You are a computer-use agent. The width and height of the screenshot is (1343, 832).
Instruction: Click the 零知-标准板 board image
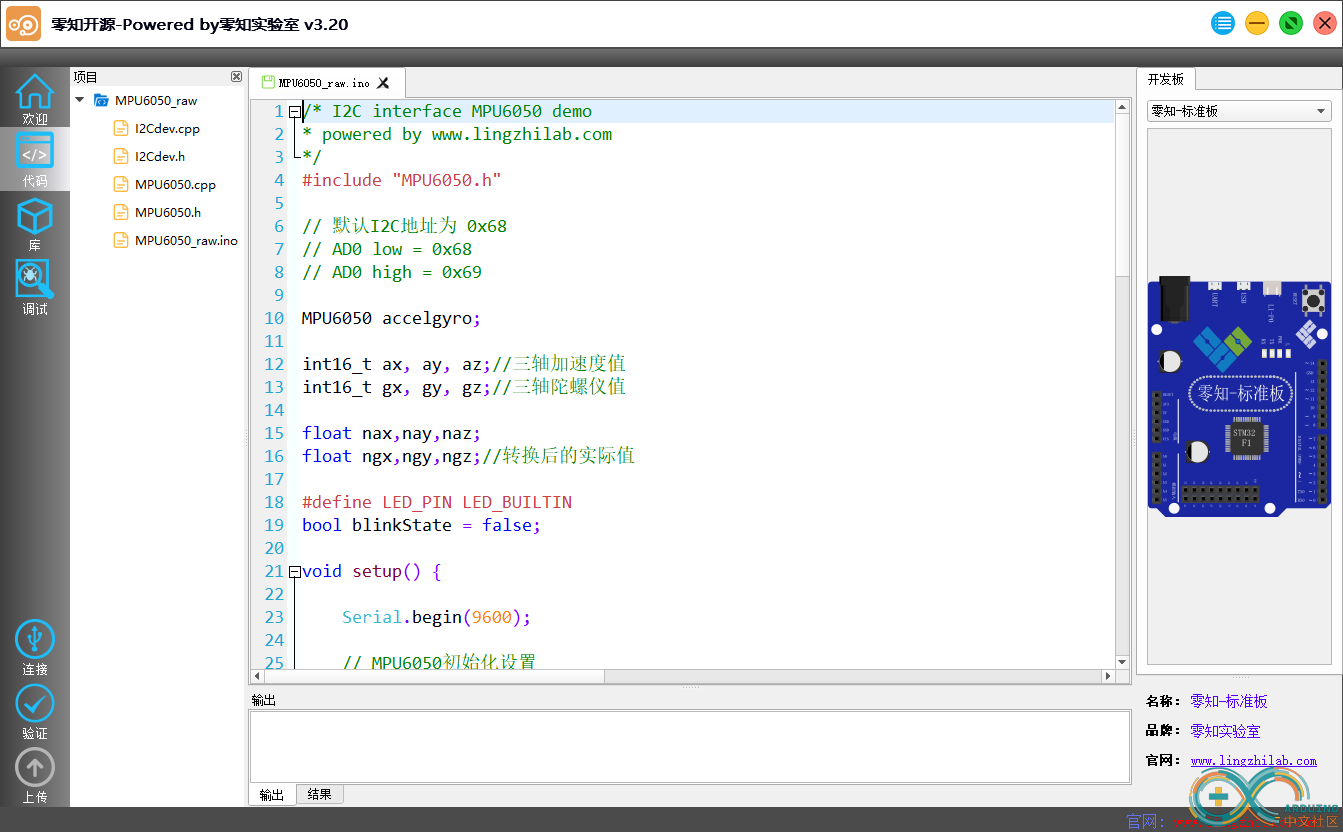[x=1239, y=396]
